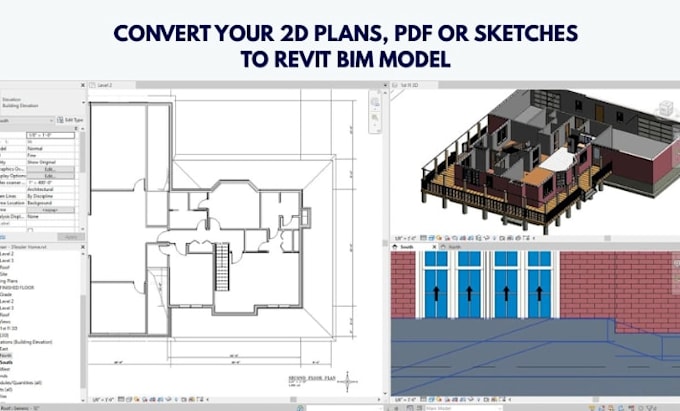Open the Building Elevation type selector dropdown

tap(83, 103)
